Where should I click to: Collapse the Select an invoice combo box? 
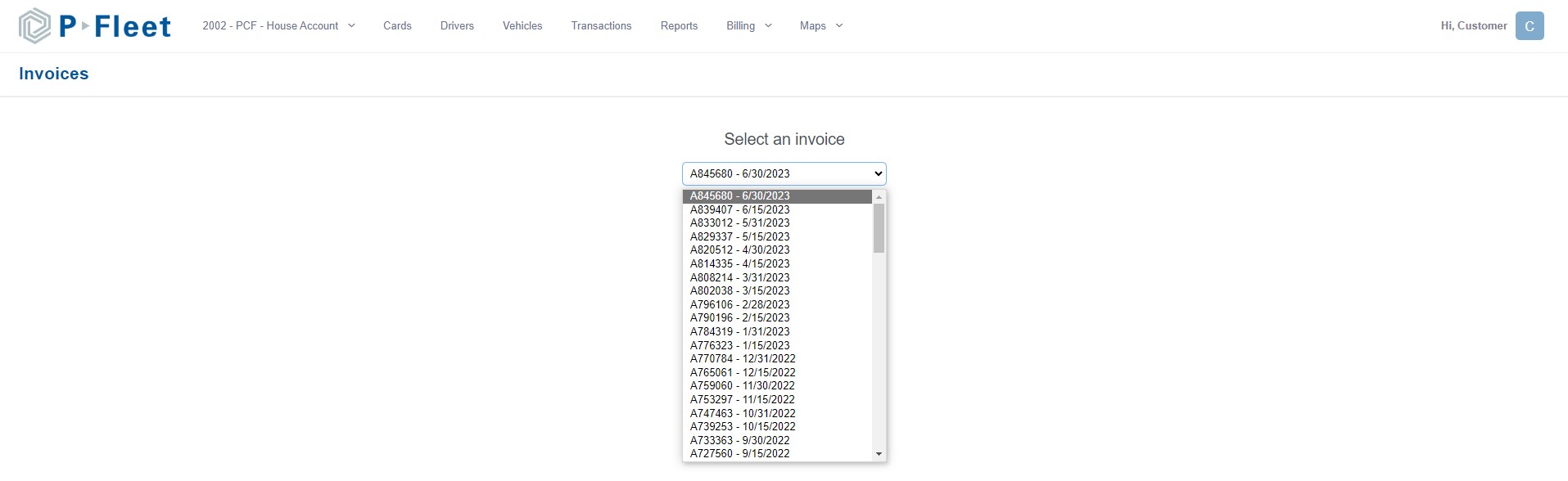tap(784, 173)
